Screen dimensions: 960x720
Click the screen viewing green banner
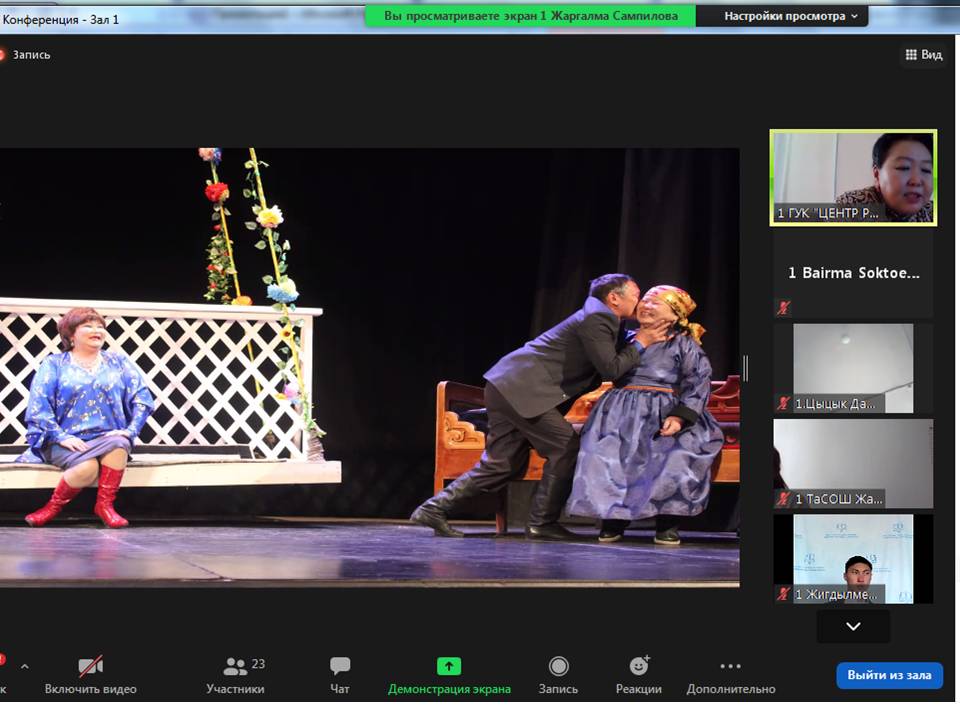click(x=530, y=16)
